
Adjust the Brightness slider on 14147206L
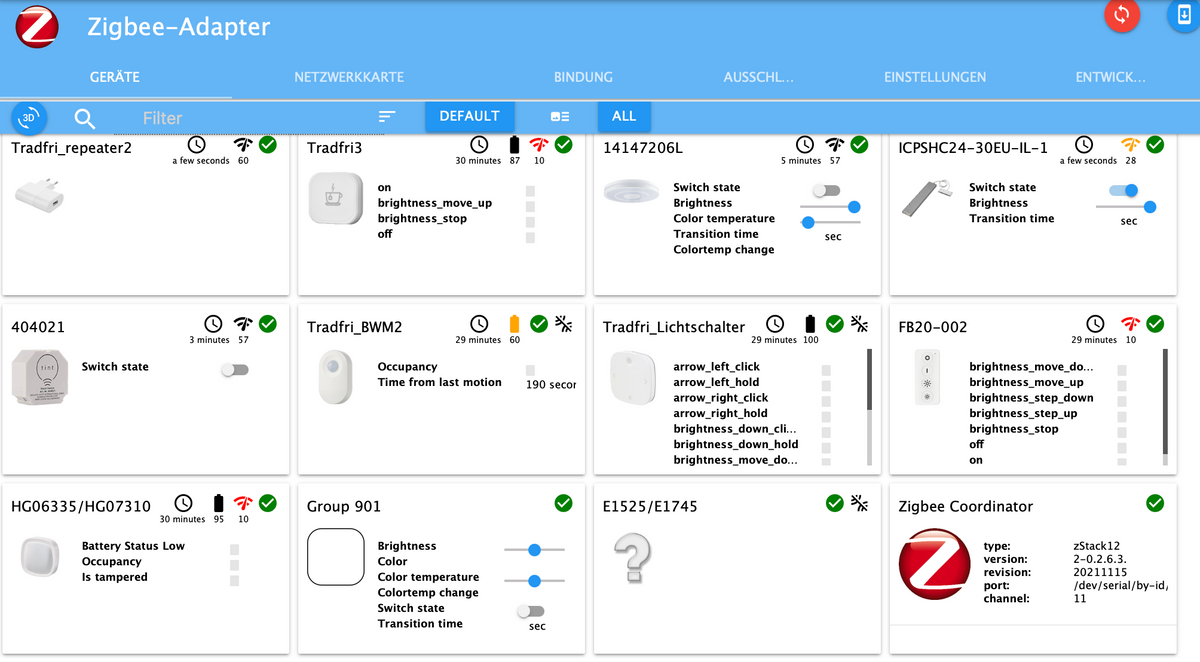(x=832, y=206)
